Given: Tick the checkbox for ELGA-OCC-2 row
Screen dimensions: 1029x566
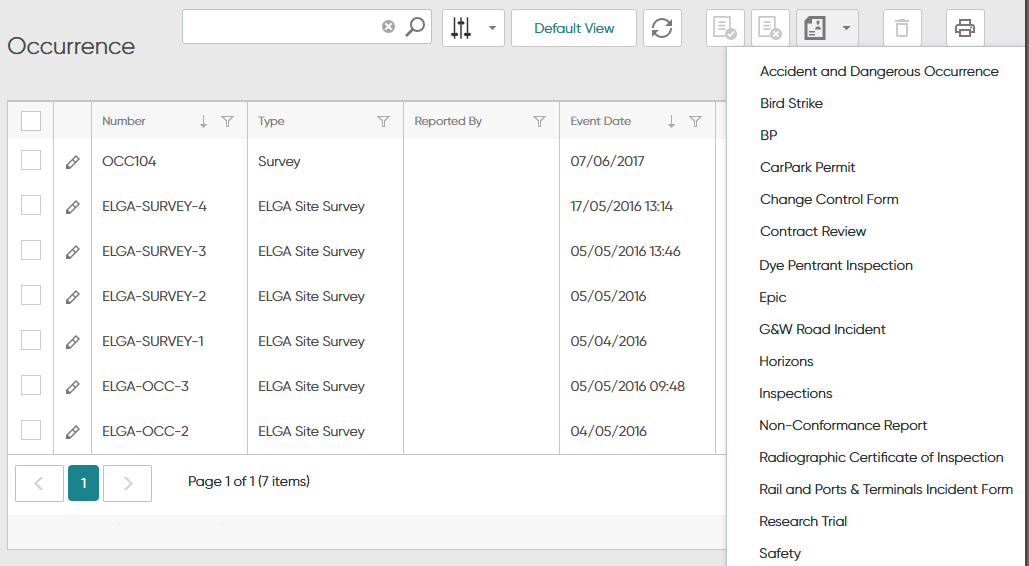Looking at the screenshot, I should [x=31, y=431].
